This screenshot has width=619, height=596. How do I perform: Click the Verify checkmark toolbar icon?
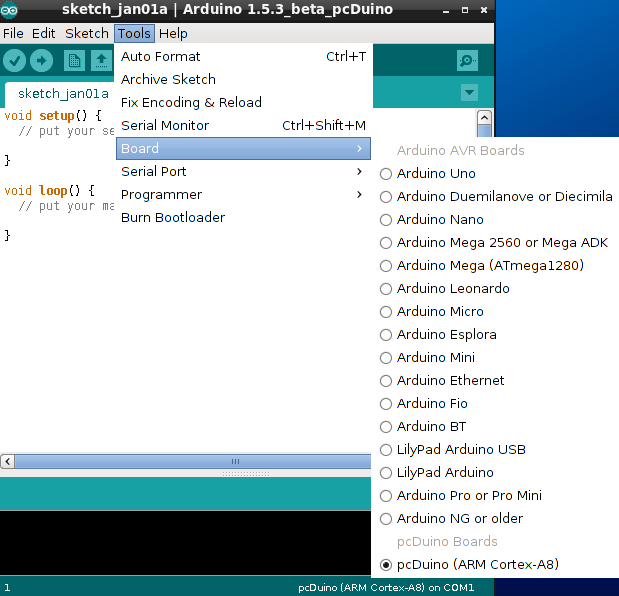pyautogui.click(x=15, y=61)
